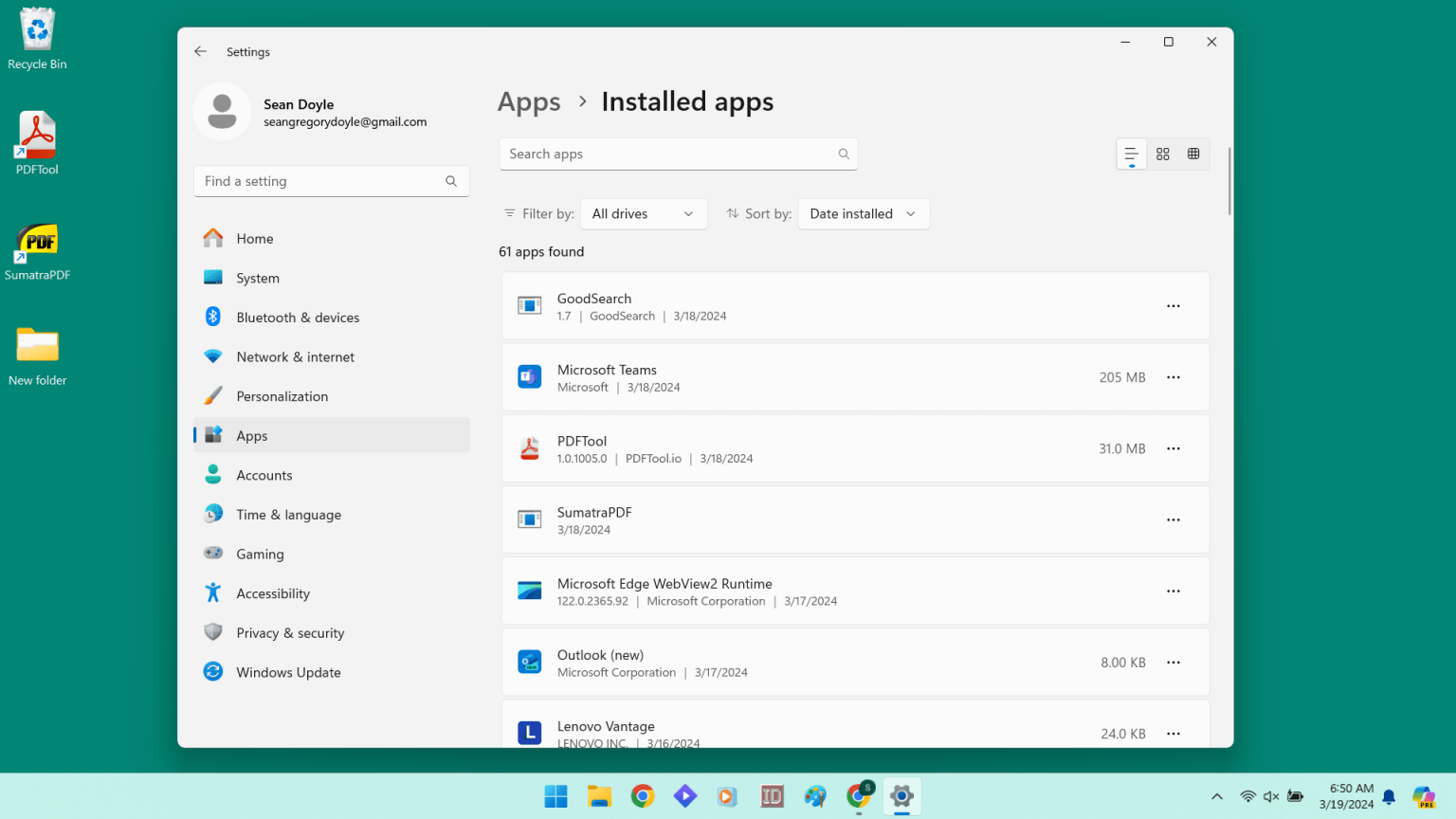Image resolution: width=1456 pixels, height=819 pixels.
Task: Click the 8.00 KB size for Outlook
Action: point(1123,663)
